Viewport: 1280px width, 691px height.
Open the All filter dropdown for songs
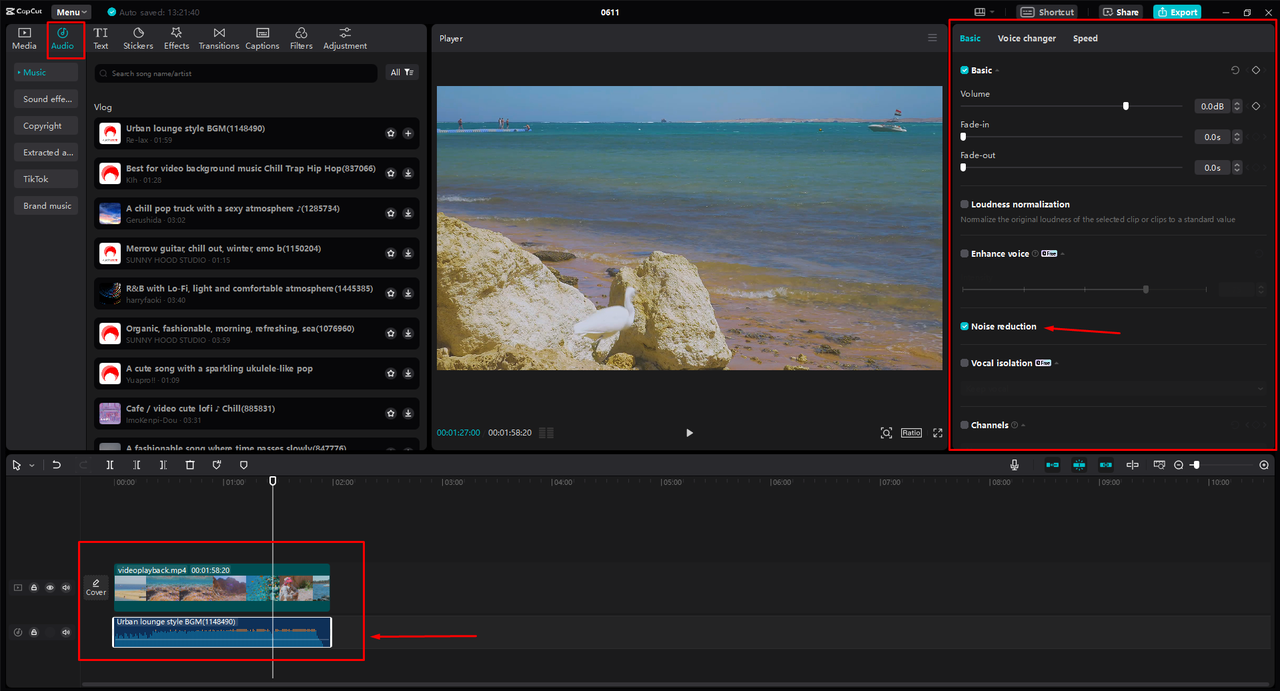[402, 73]
